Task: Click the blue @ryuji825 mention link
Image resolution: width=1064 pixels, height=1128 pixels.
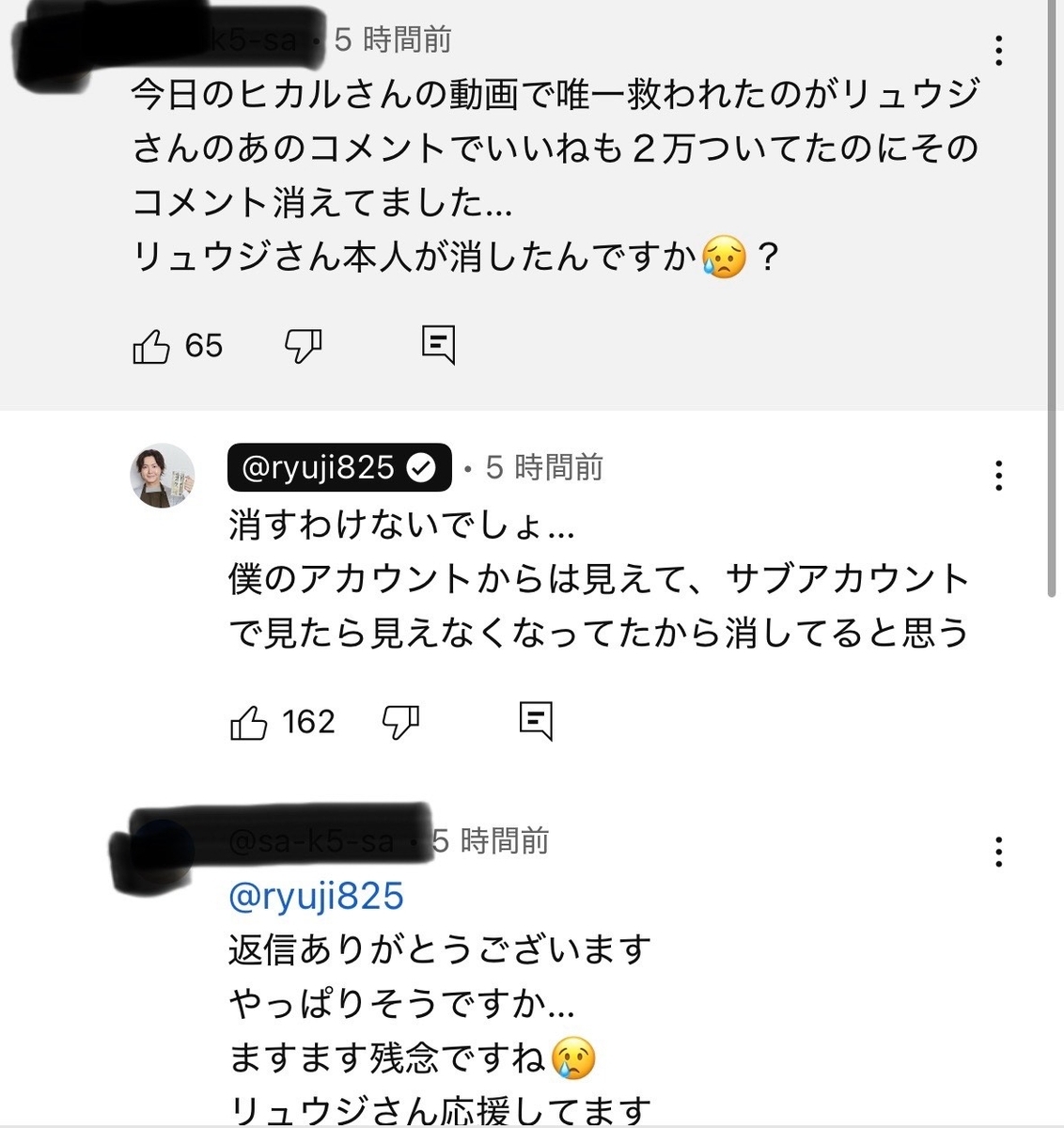Action: (x=316, y=896)
